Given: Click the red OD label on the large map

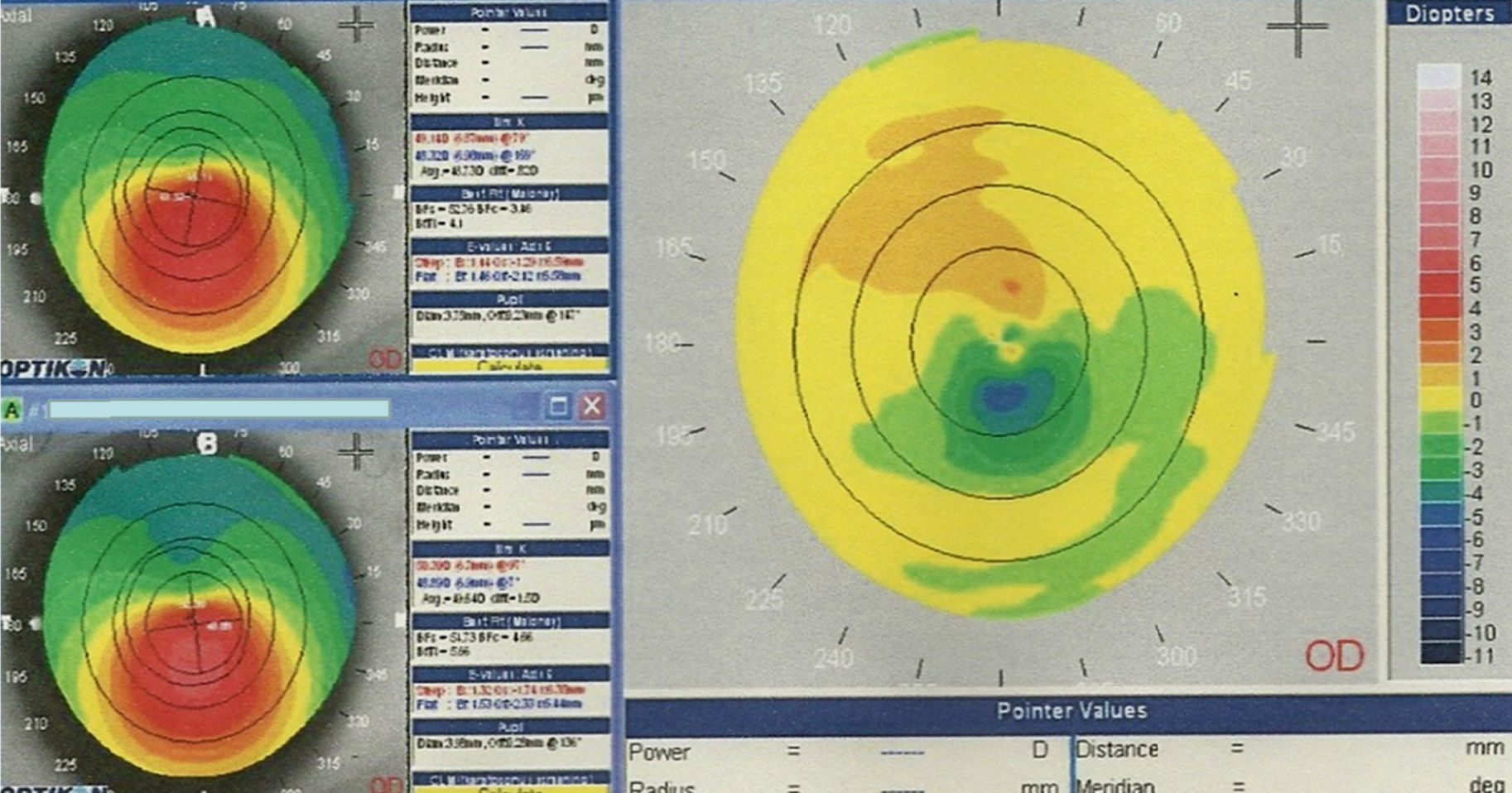Looking at the screenshot, I should 1334,656.
